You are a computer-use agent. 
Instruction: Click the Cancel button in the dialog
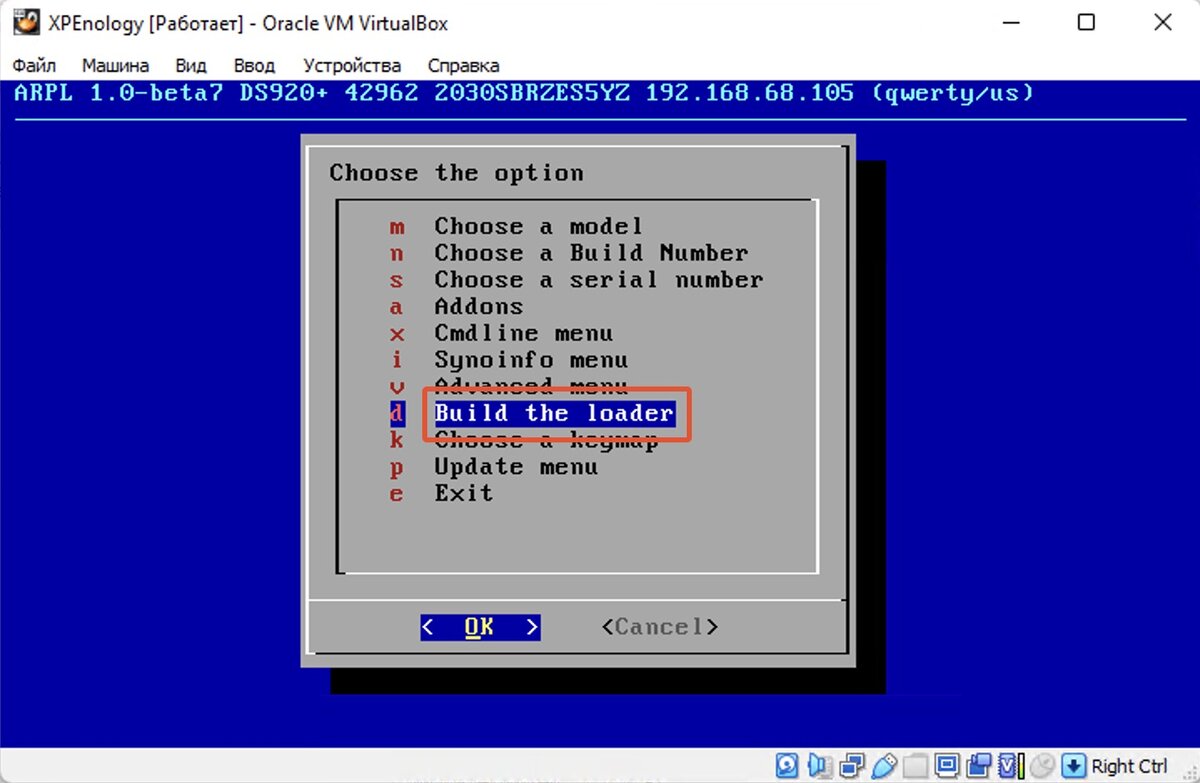click(x=660, y=627)
